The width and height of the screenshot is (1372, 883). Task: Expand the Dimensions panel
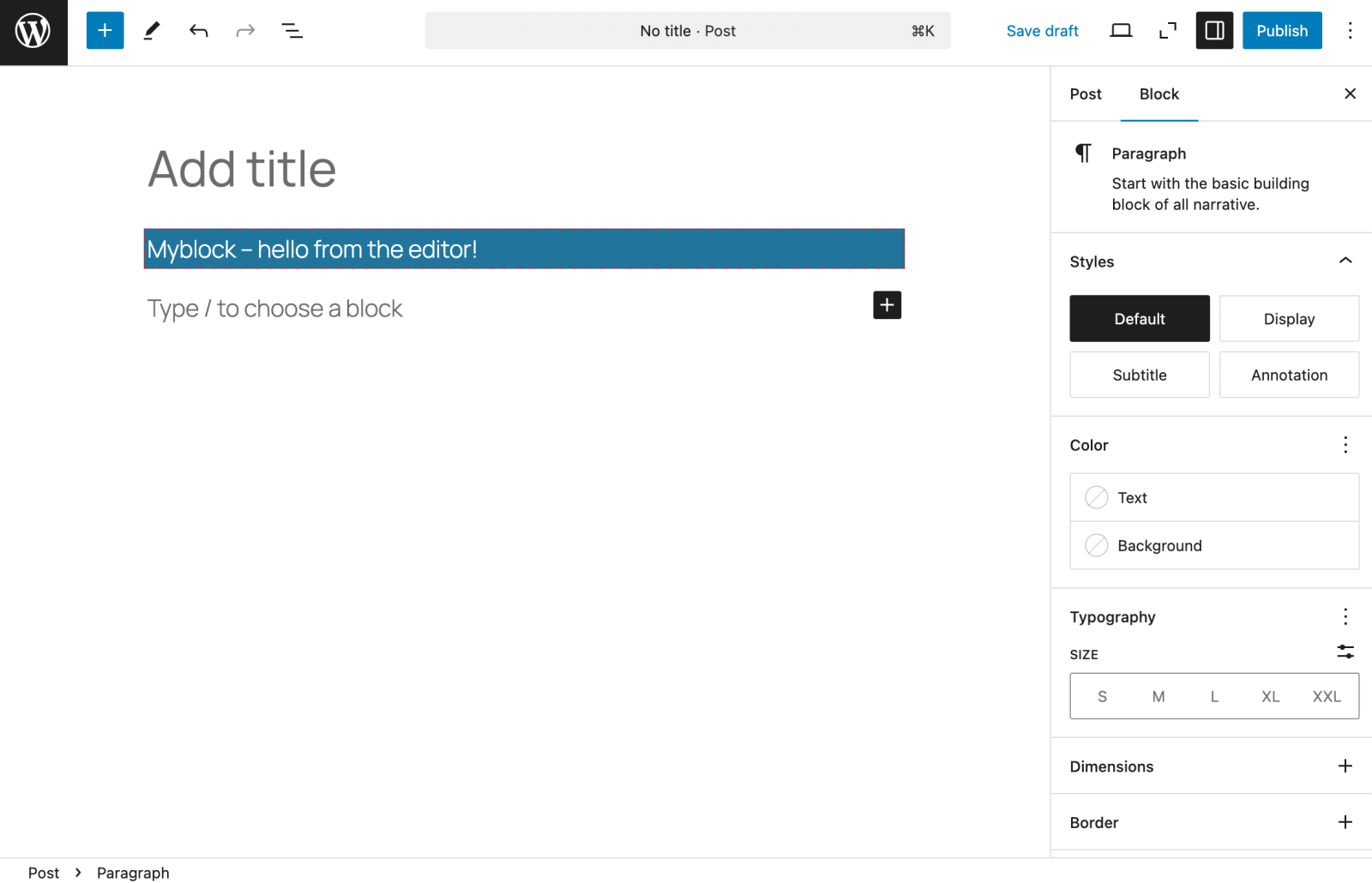(1214, 766)
